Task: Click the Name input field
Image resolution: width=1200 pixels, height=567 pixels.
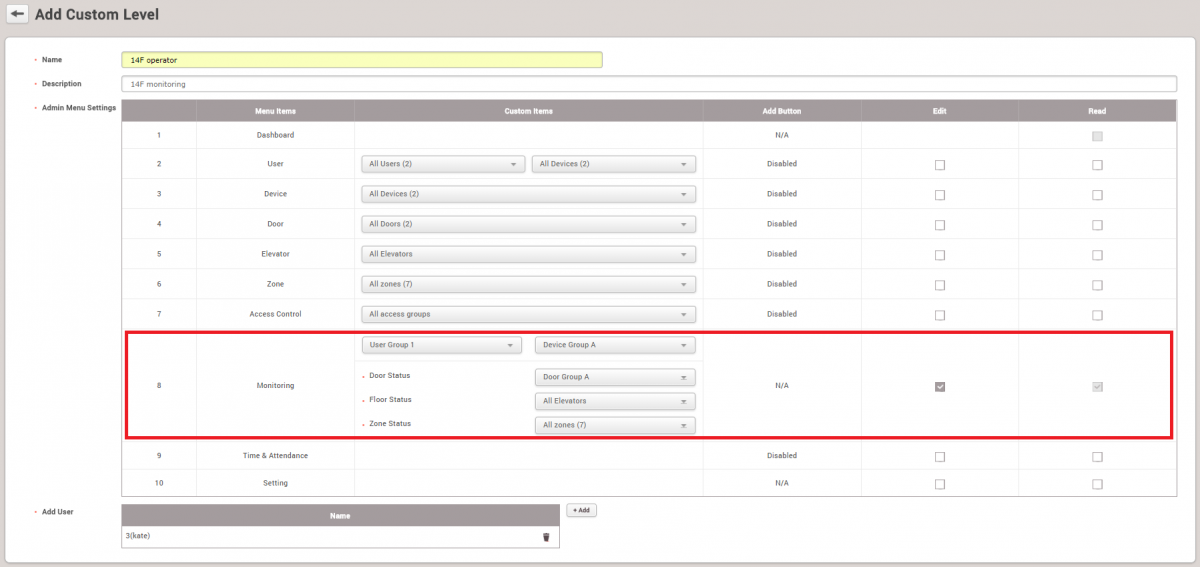Action: coord(362,60)
